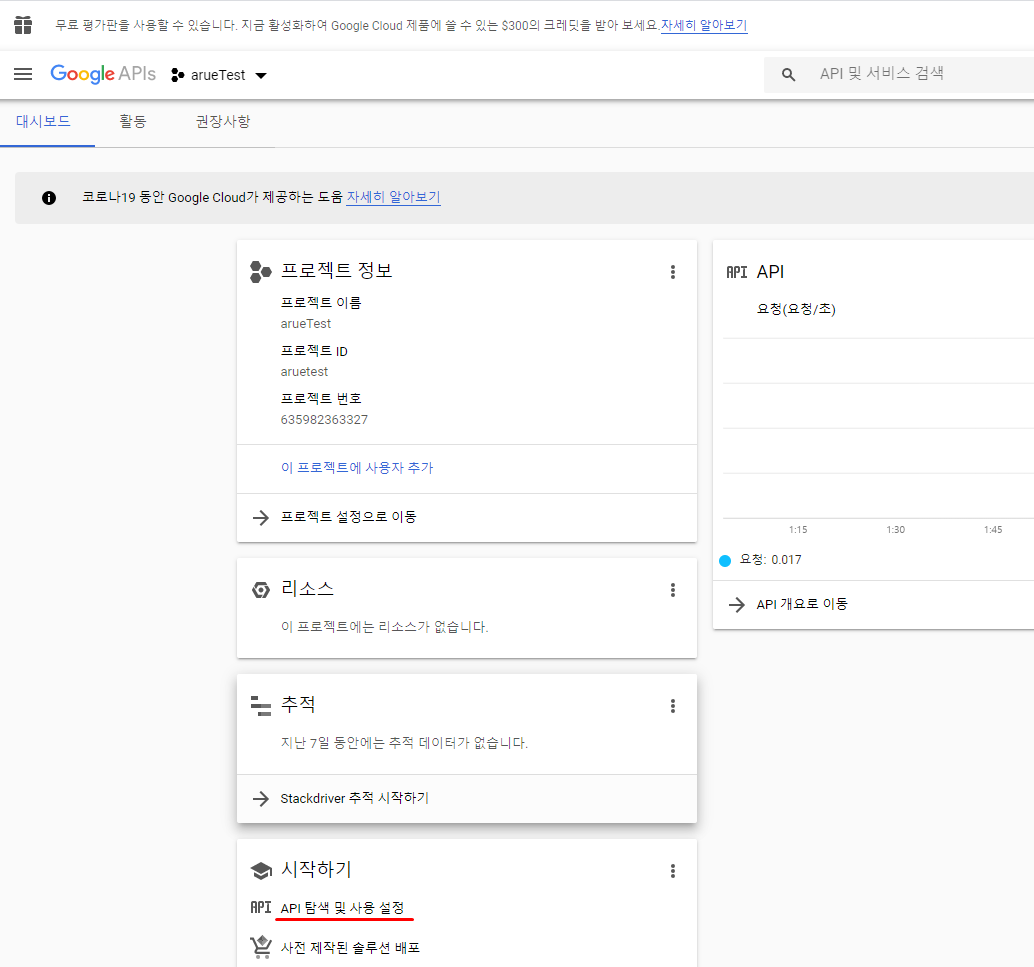1034x967 pixels.
Task: Click the 1:45 time label on chart
Action: [993, 530]
